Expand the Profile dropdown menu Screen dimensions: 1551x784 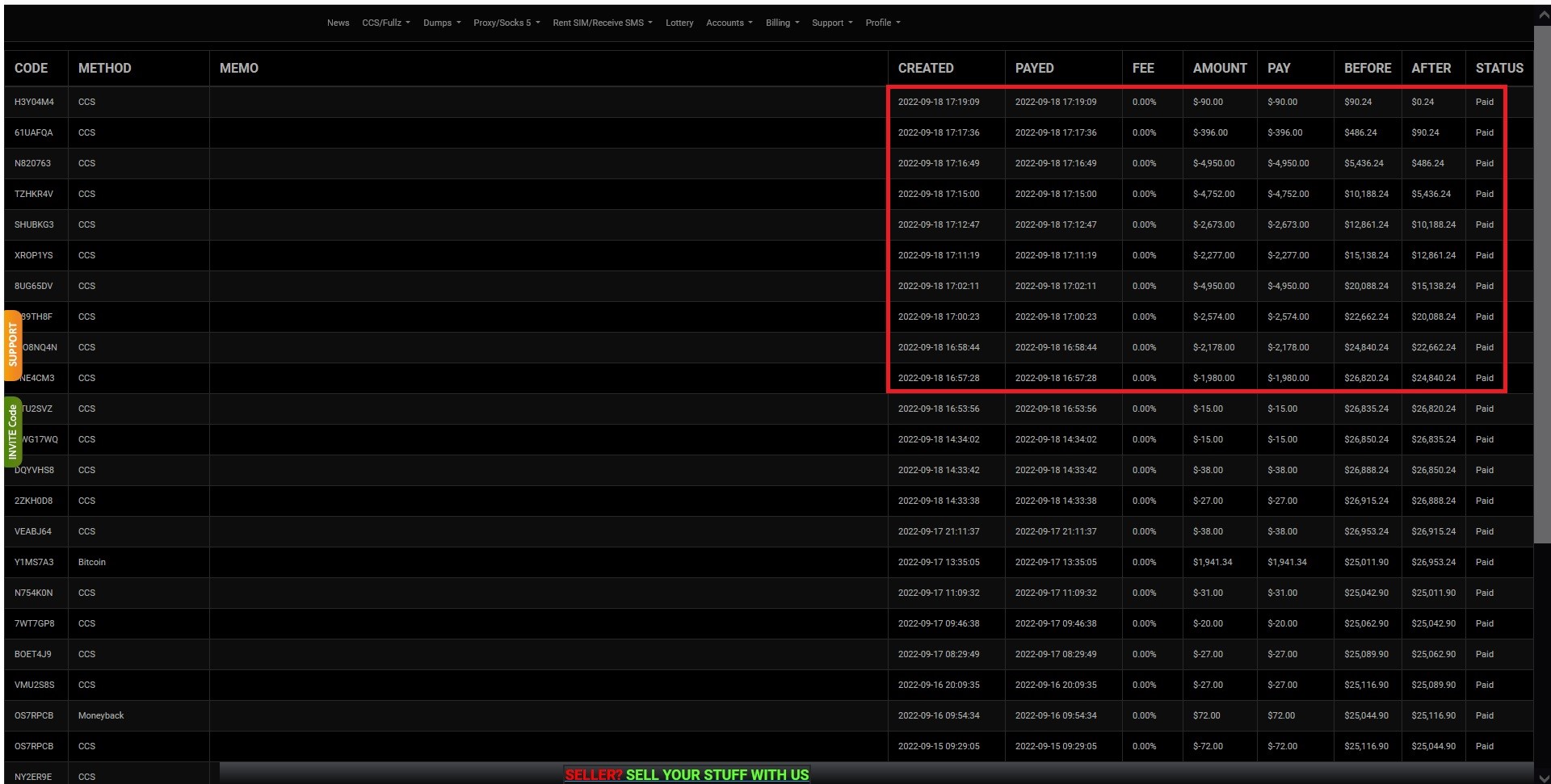883,23
